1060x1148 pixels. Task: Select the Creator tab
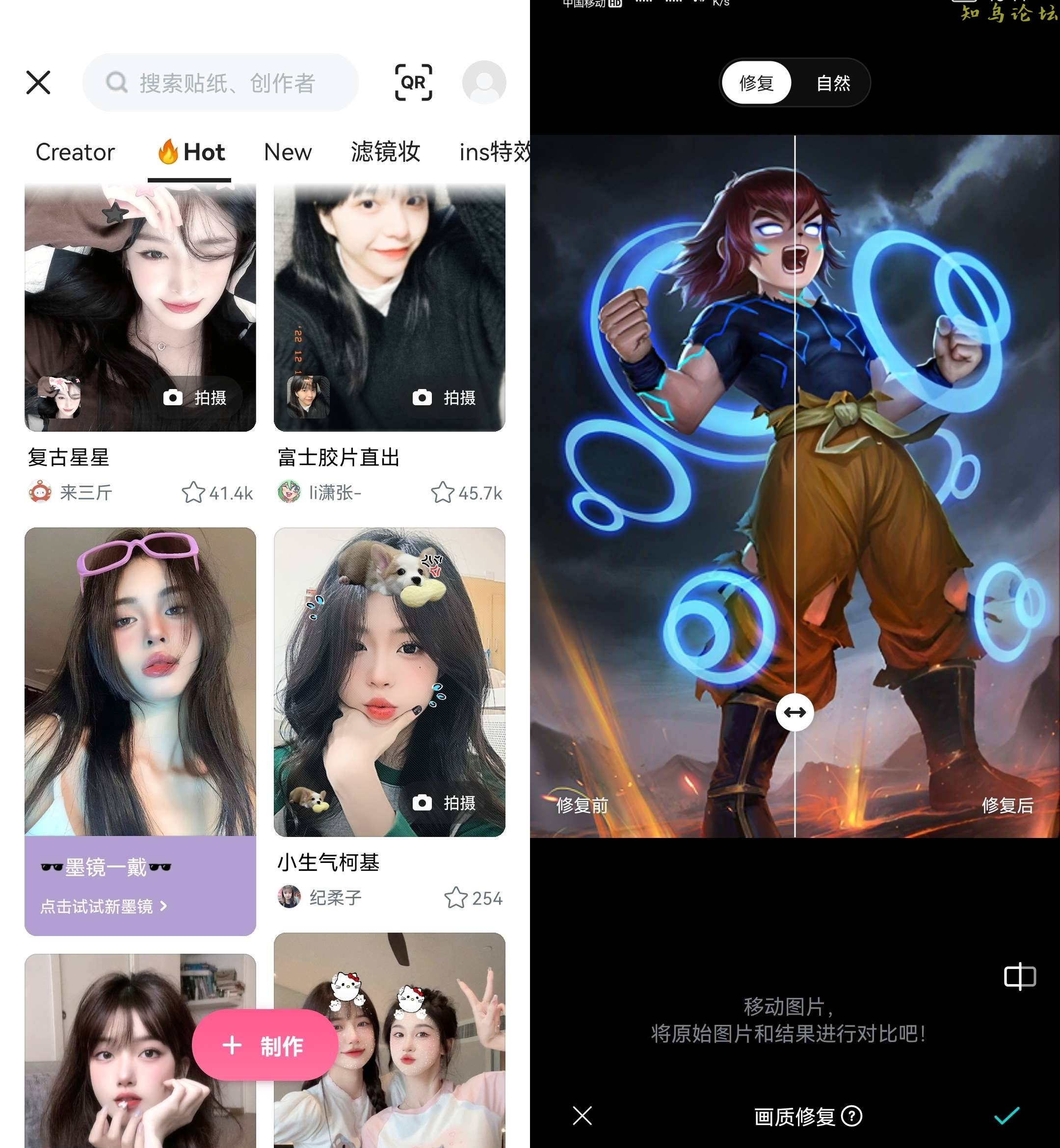pyautogui.click(x=75, y=152)
